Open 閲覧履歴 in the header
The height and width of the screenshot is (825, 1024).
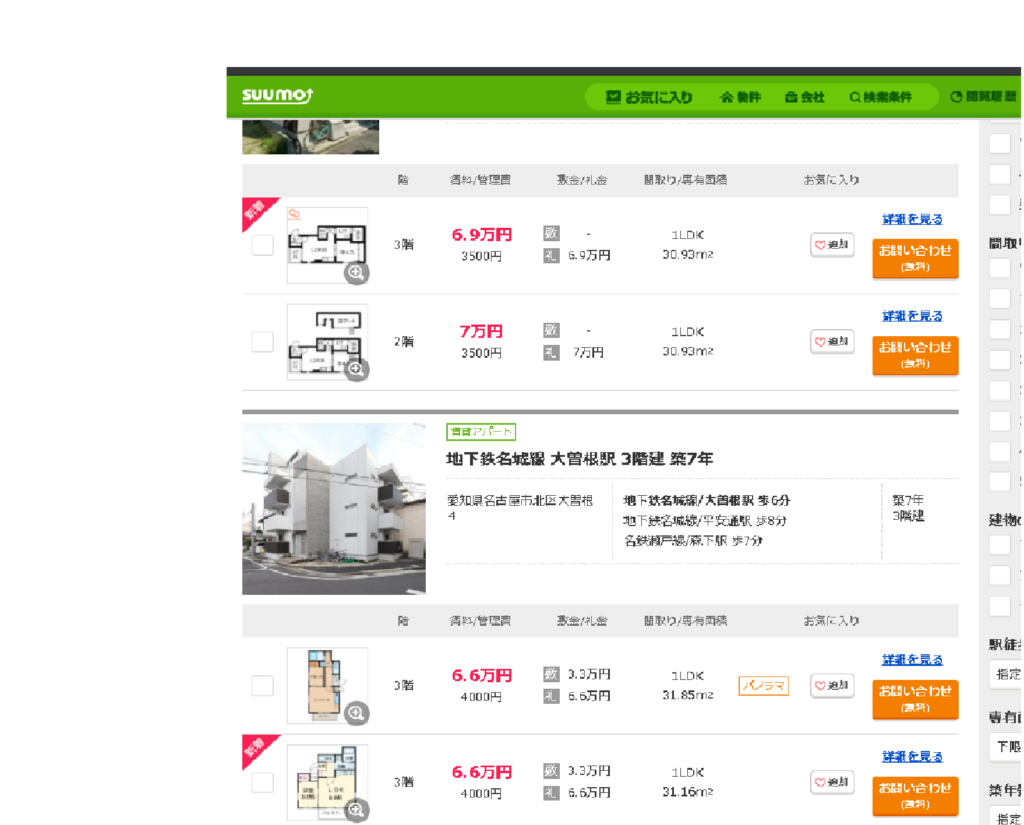pos(984,97)
